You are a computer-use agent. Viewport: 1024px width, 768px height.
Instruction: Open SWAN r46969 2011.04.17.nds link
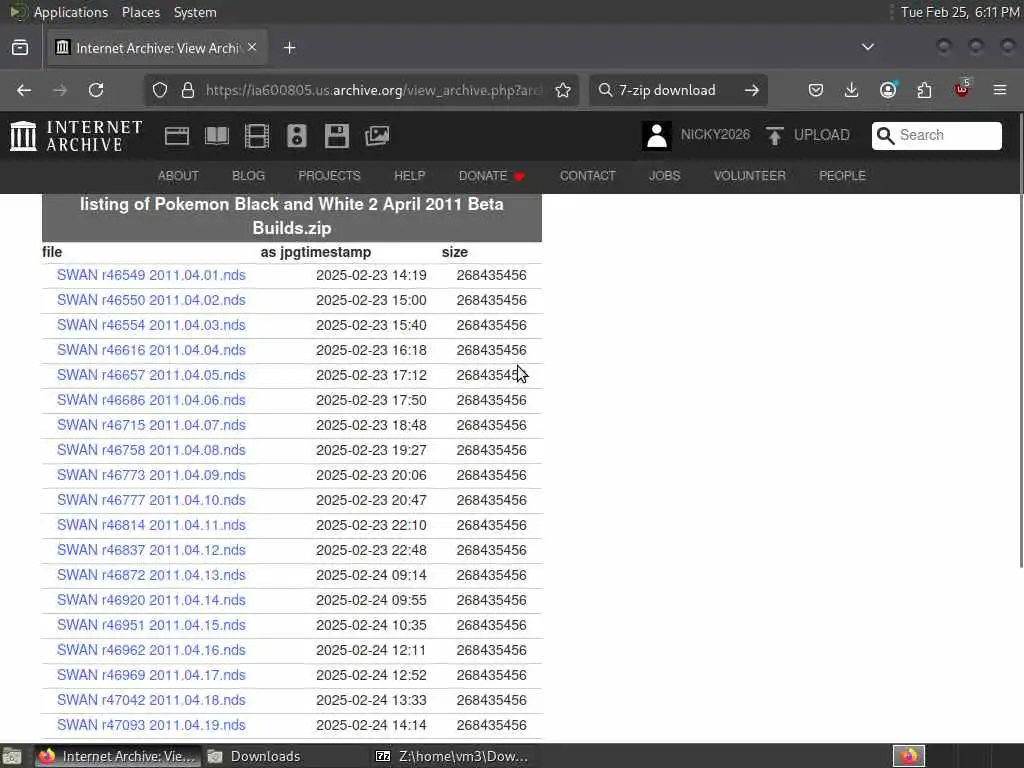(151, 675)
